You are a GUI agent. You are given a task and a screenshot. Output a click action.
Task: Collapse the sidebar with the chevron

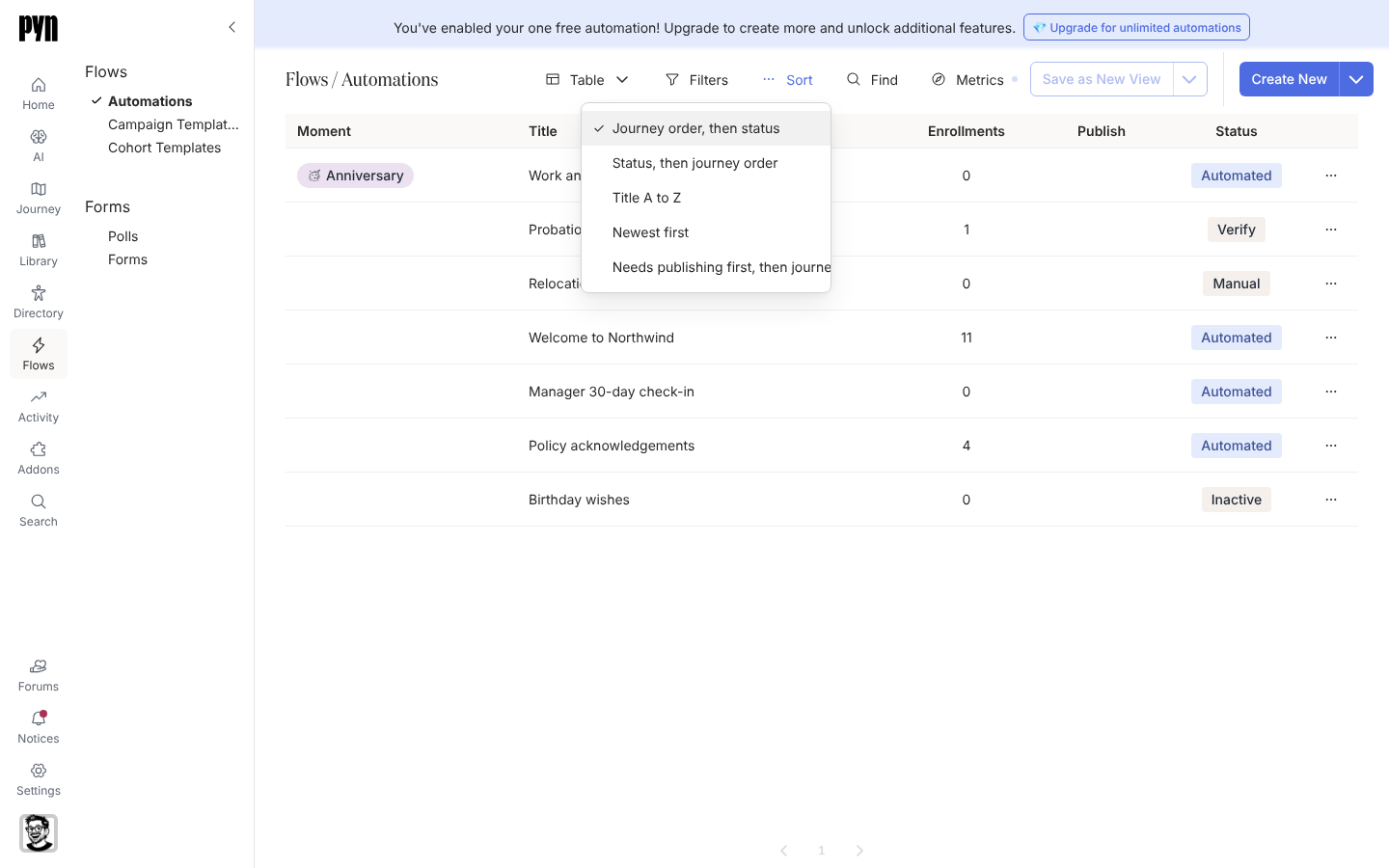tap(231, 27)
